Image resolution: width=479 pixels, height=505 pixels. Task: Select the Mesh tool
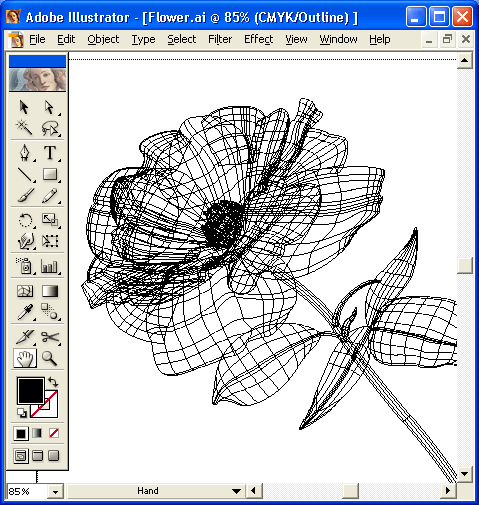(x=25, y=291)
